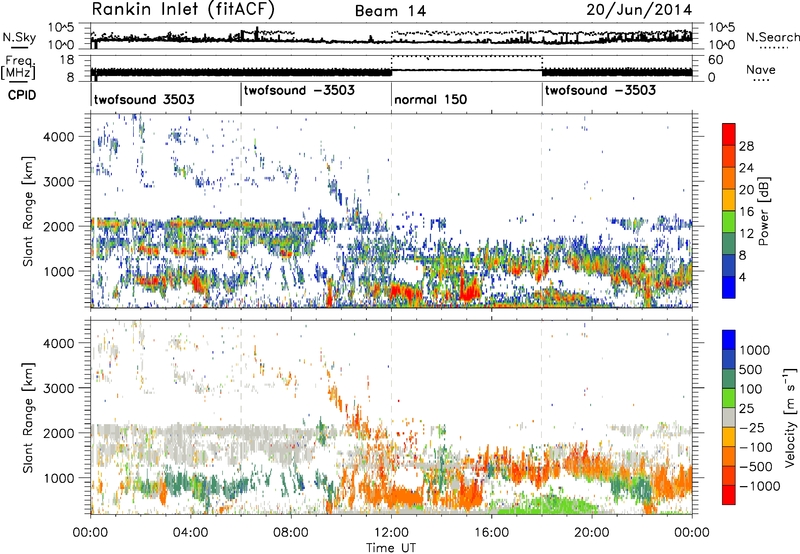Viewport: 800px width, 554px height.
Task: Click the "-1000" label on Velocity colorbar
Action: (760, 486)
